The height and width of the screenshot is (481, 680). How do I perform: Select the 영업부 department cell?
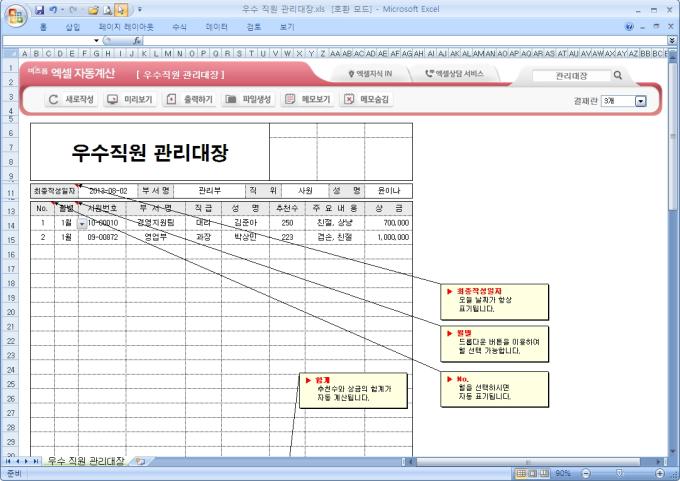pyautogui.click(x=156, y=237)
